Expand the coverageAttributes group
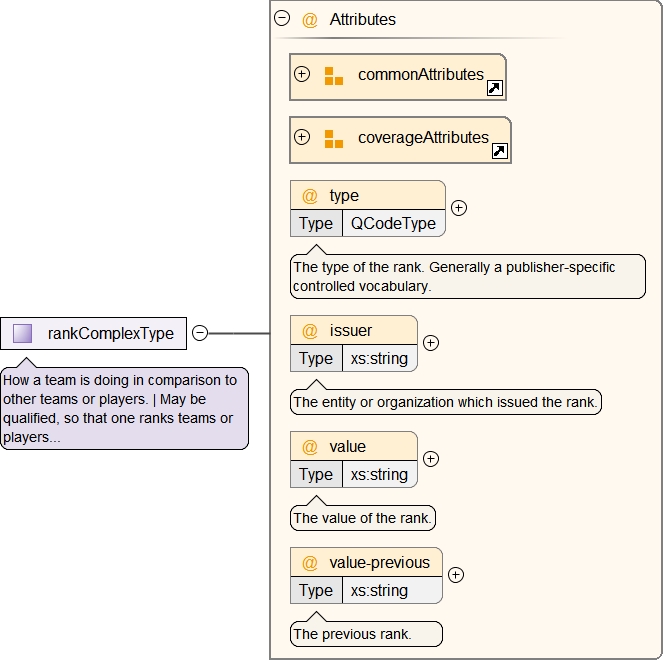Screen dimensions: 664x661 (x=302, y=137)
